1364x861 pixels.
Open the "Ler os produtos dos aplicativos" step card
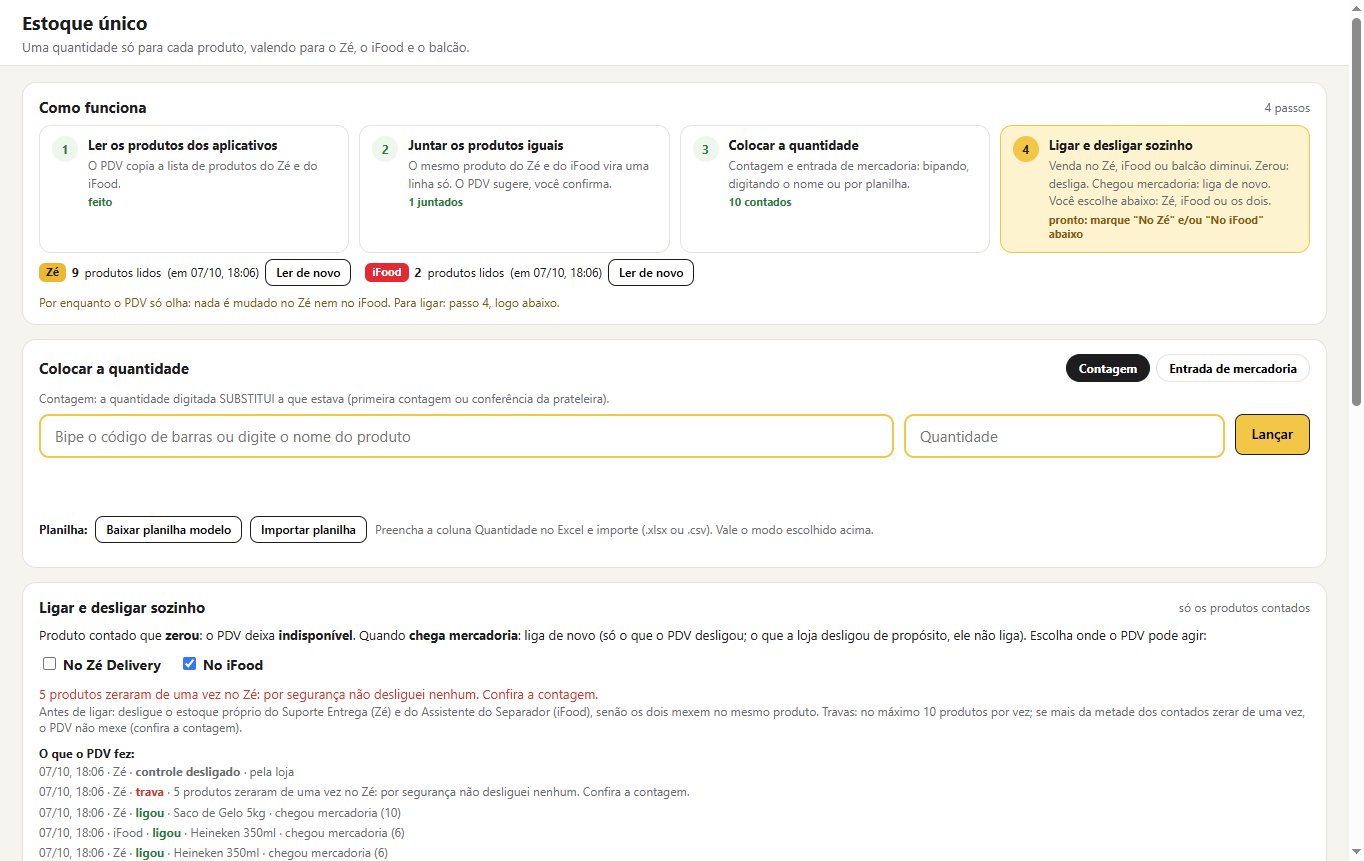(x=194, y=189)
